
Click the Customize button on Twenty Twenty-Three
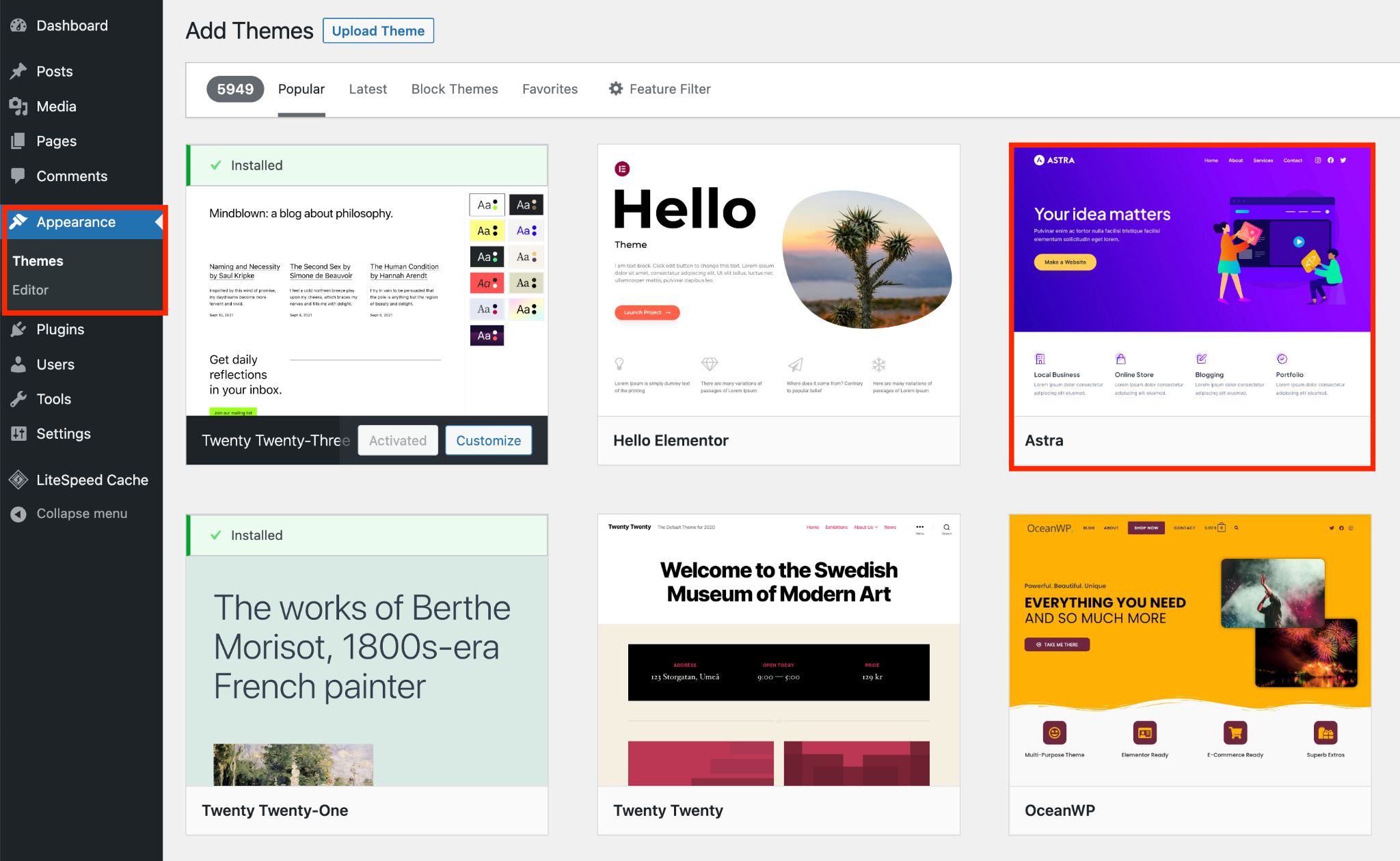490,440
